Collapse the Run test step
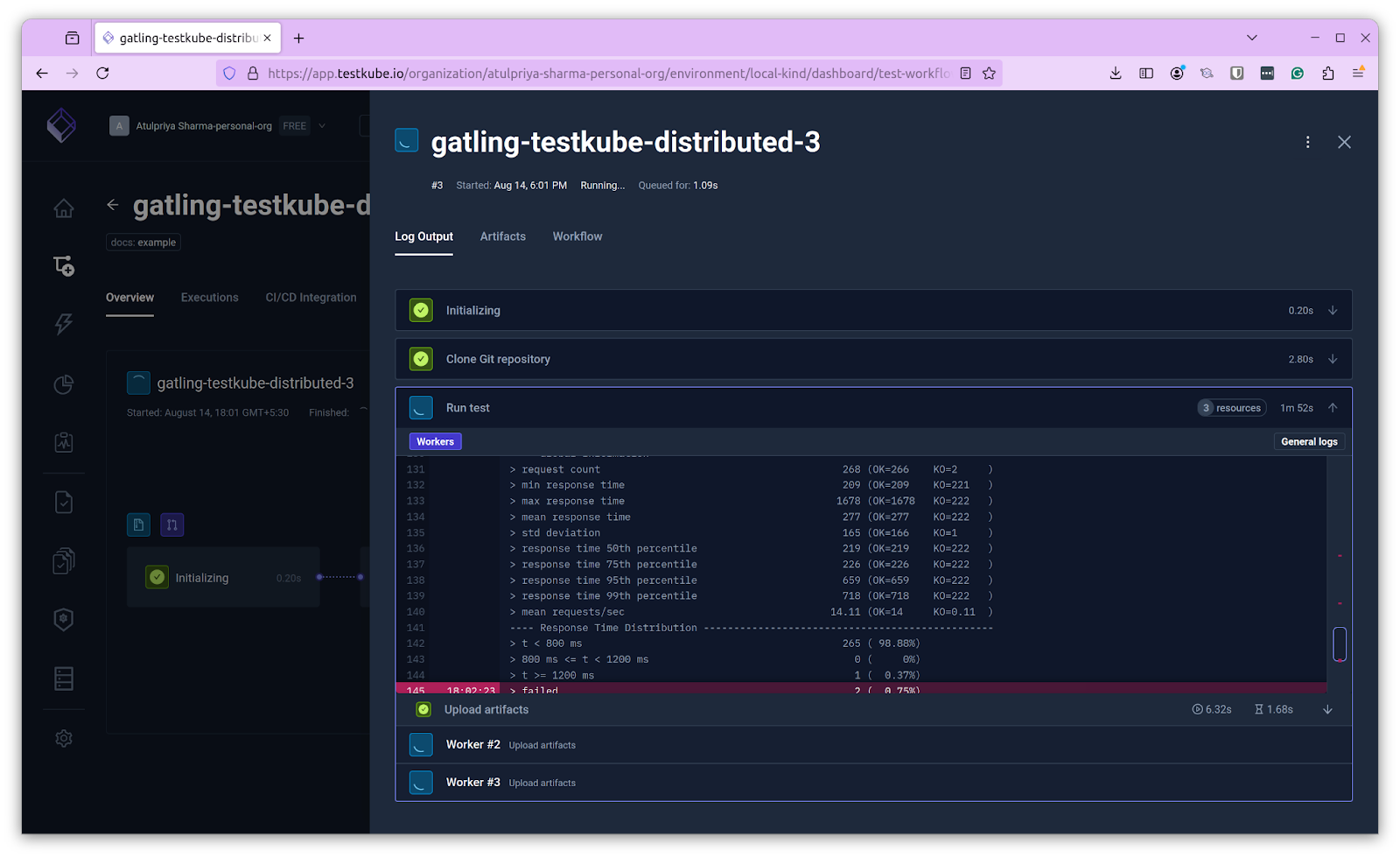Viewport: 1400px width, 858px height. pos(1333,408)
